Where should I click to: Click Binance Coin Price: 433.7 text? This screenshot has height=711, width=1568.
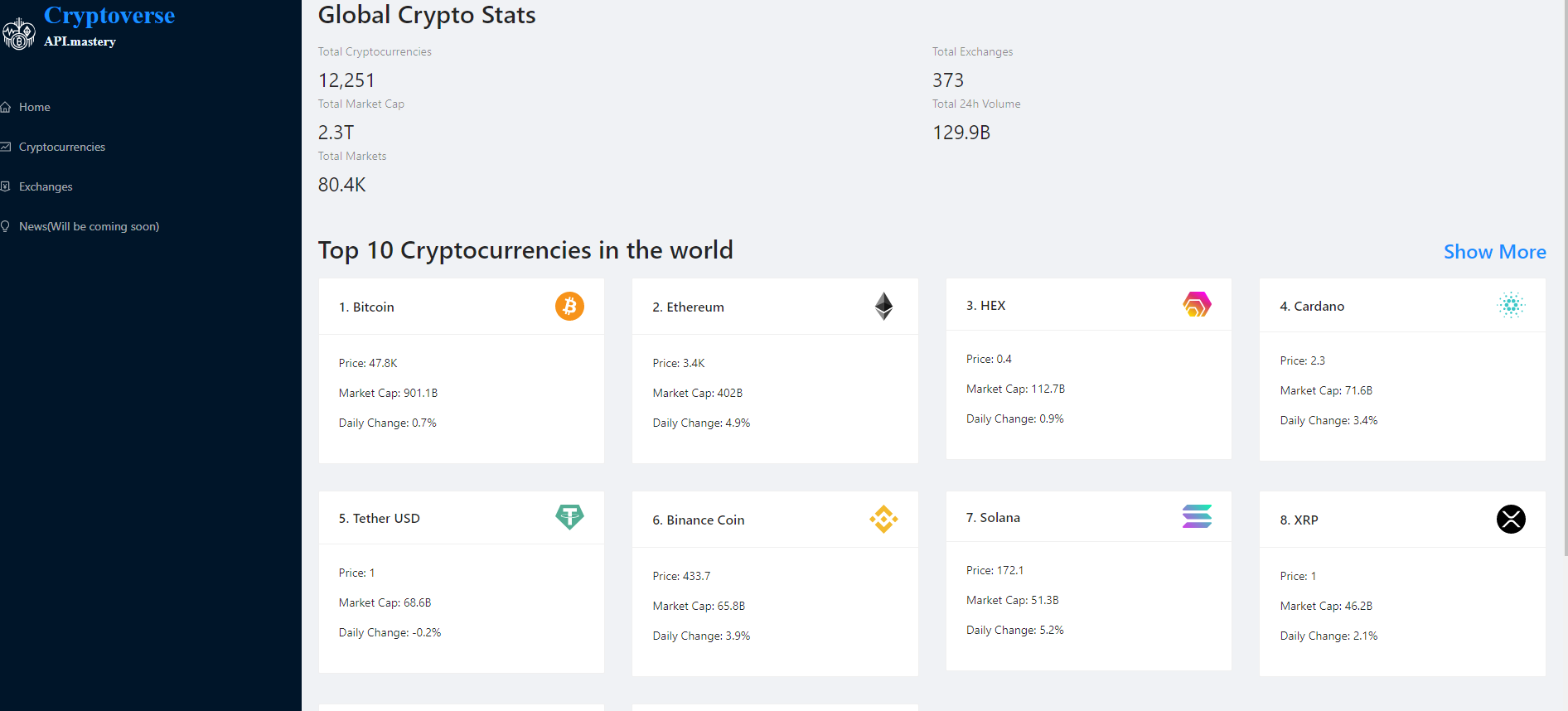pyautogui.click(x=681, y=576)
